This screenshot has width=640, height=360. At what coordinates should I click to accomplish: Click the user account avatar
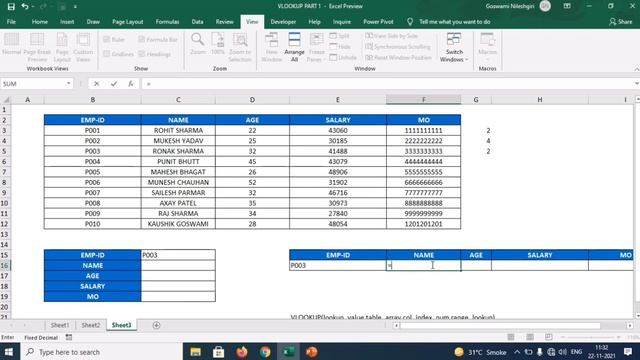tap(545, 6)
